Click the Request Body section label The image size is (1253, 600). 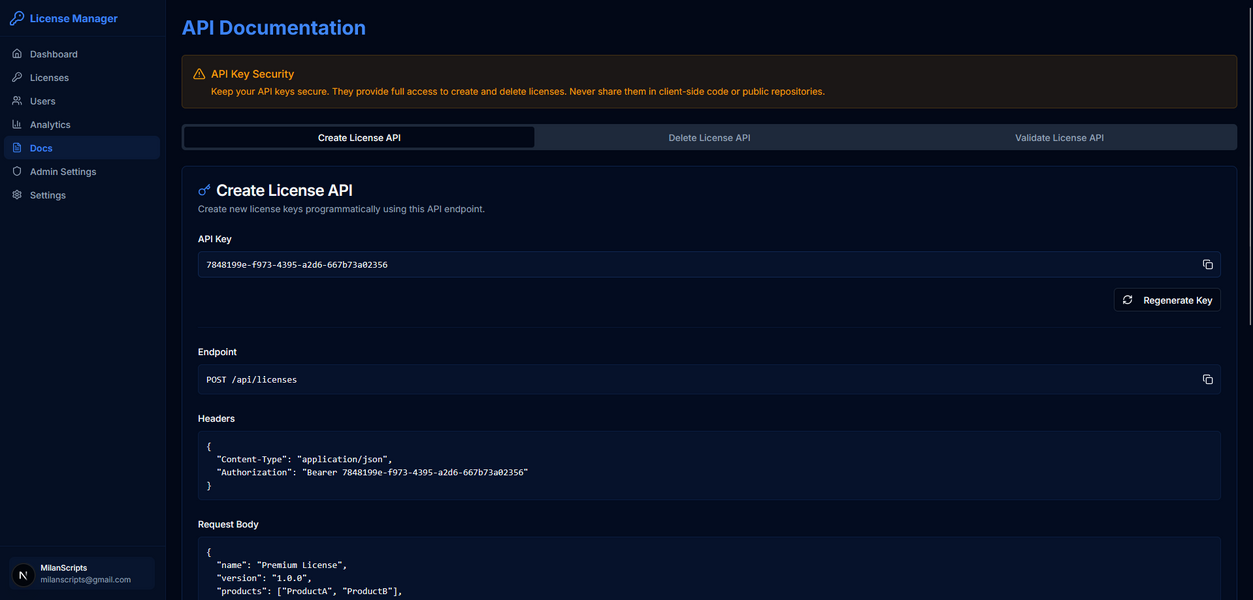pyautogui.click(x=228, y=524)
